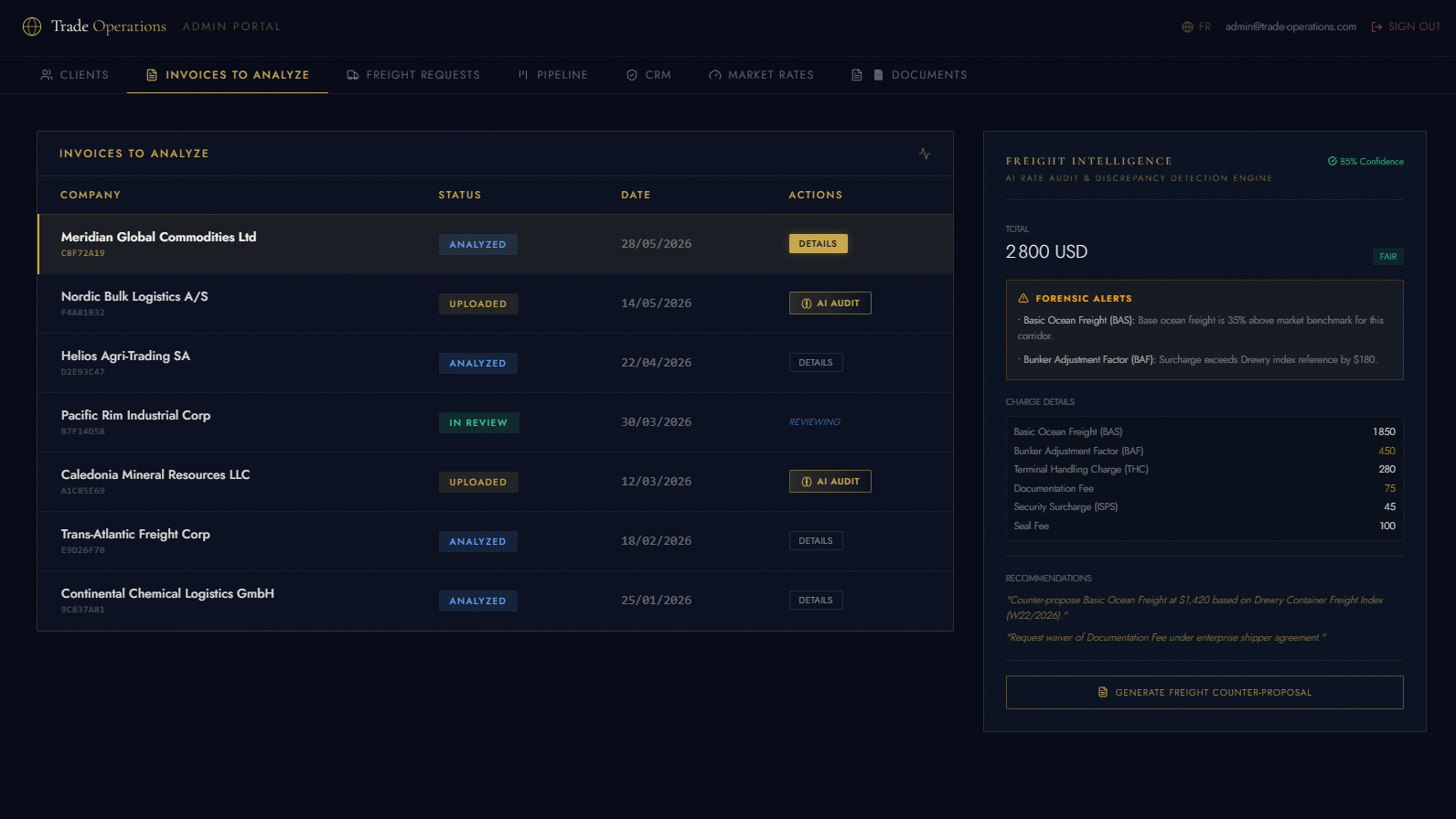Image resolution: width=1456 pixels, height=819 pixels.
Task: Select the Pacific Rim Industrial Corp row
Action: point(495,422)
